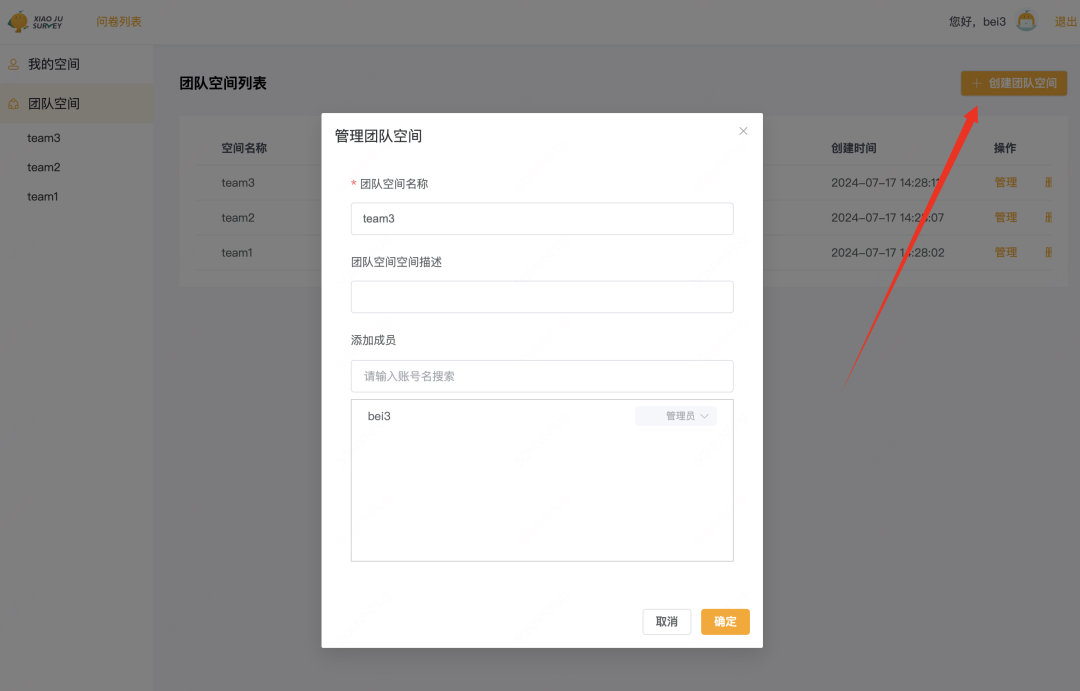Click the plus icon in 创建团队空间 button
Image resolution: width=1080 pixels, height=691 pixels.
click(977, 83)
